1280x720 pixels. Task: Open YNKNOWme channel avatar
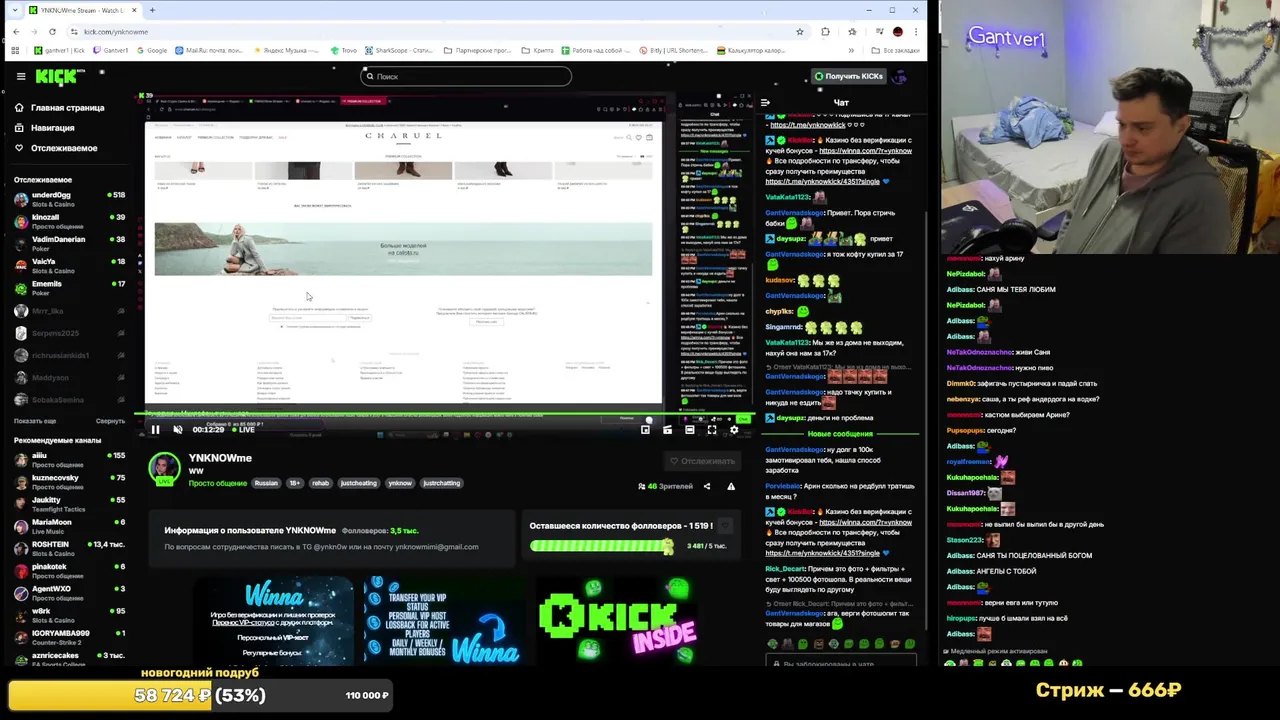click(x=164, y=468)
